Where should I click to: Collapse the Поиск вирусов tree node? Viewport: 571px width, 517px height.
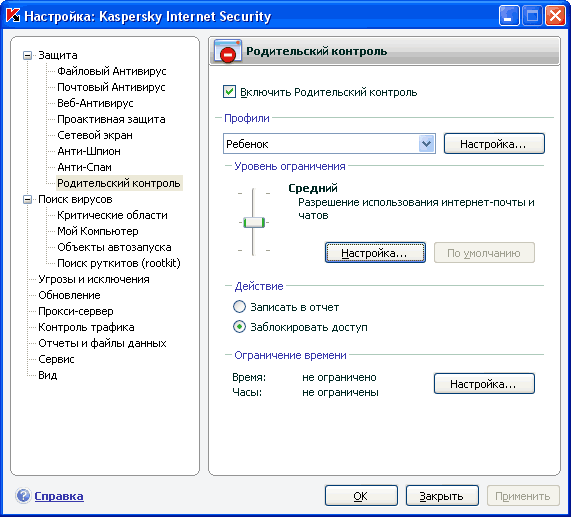point(27,200)
